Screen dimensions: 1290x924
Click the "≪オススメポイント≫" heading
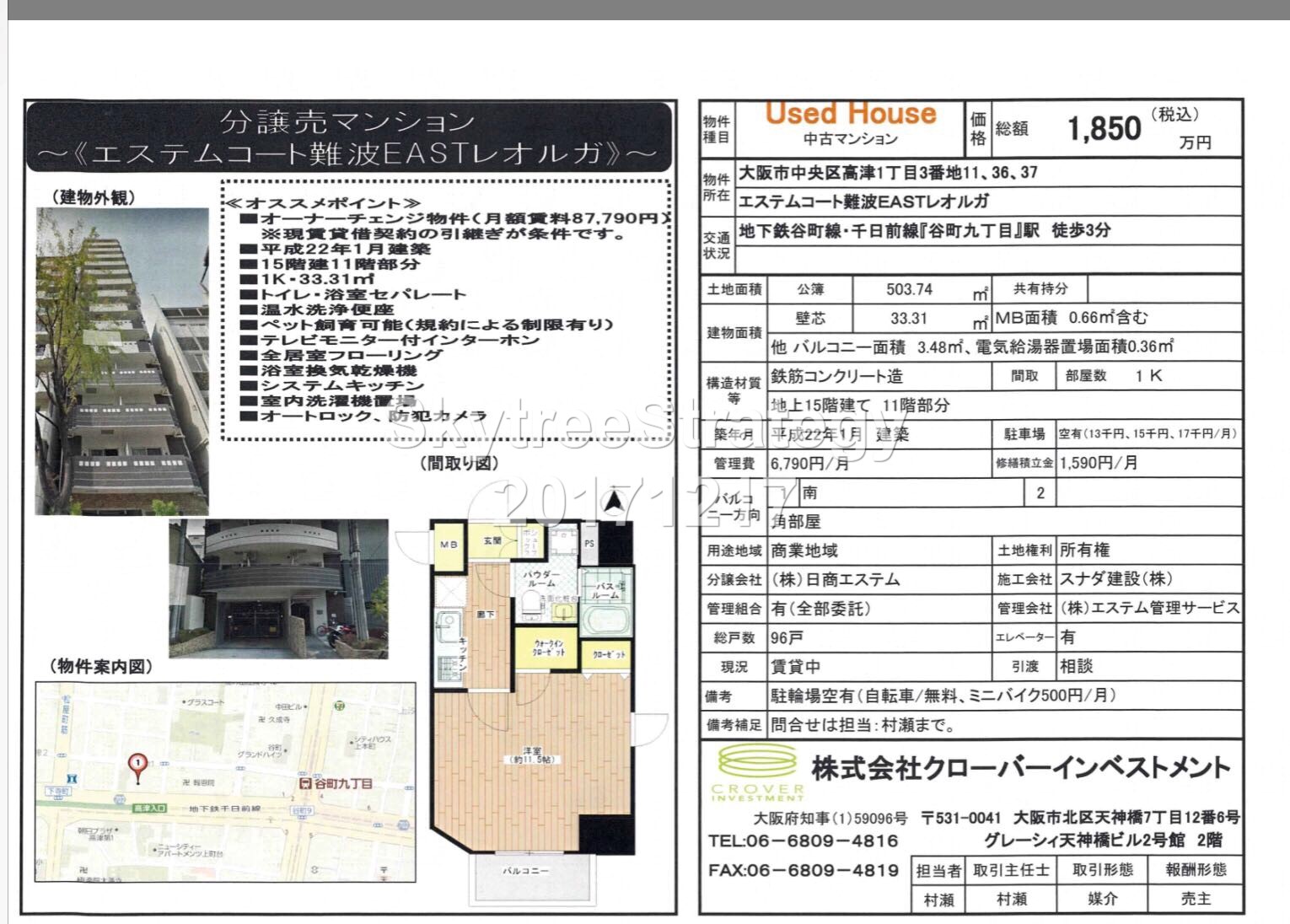point(323,203)
